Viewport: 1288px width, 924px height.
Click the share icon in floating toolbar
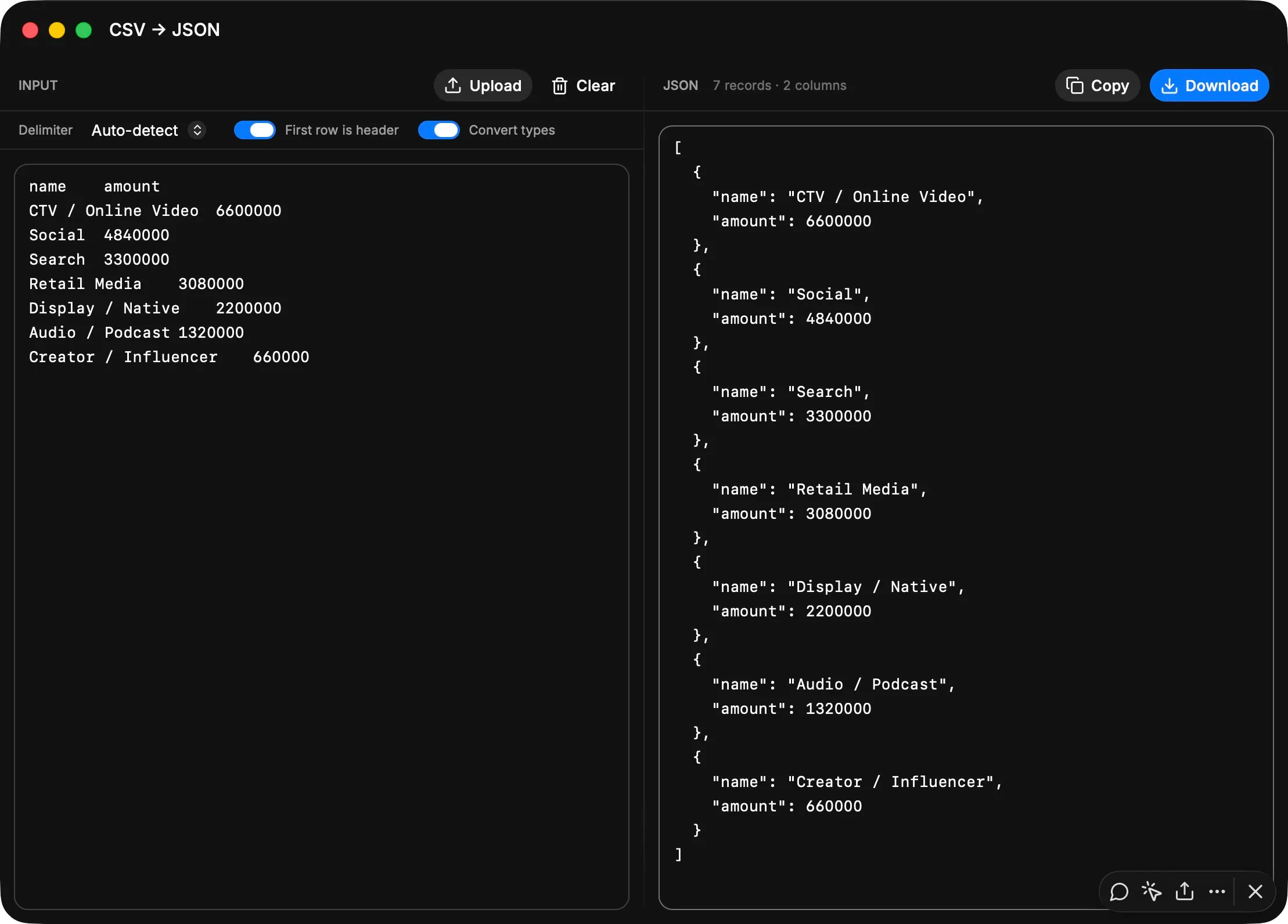(1185, 891)
